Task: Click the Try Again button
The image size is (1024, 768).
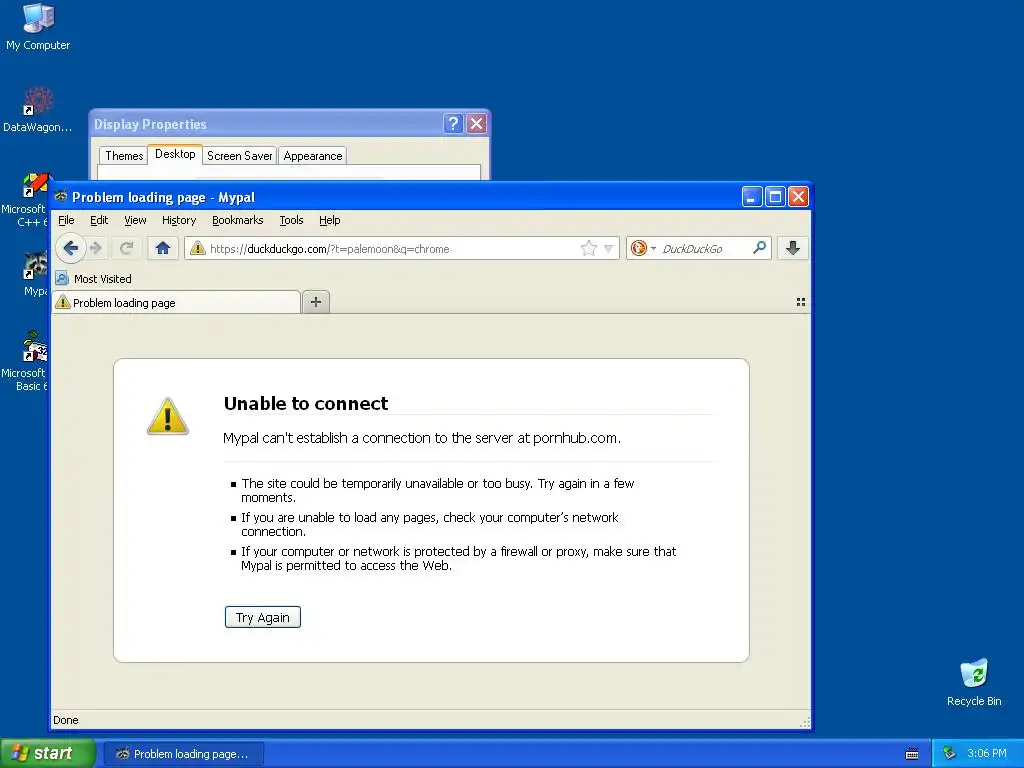Action: pos(263,617)
